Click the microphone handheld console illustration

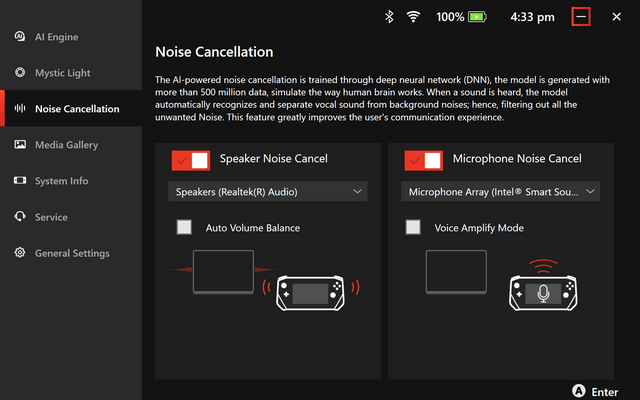coord(543,292)
